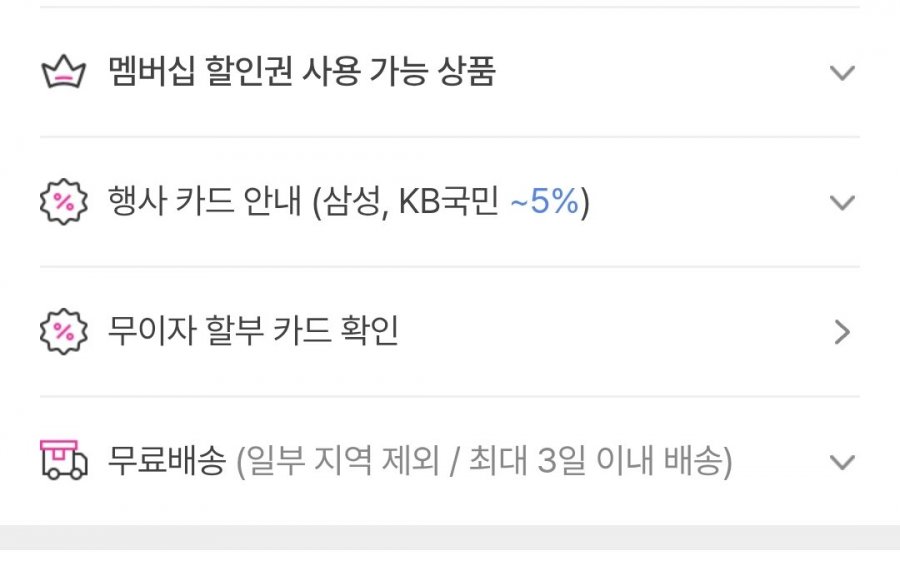The image size is (900, 580).
Task: Click the gray section divider bar
Action: [450, 538]
